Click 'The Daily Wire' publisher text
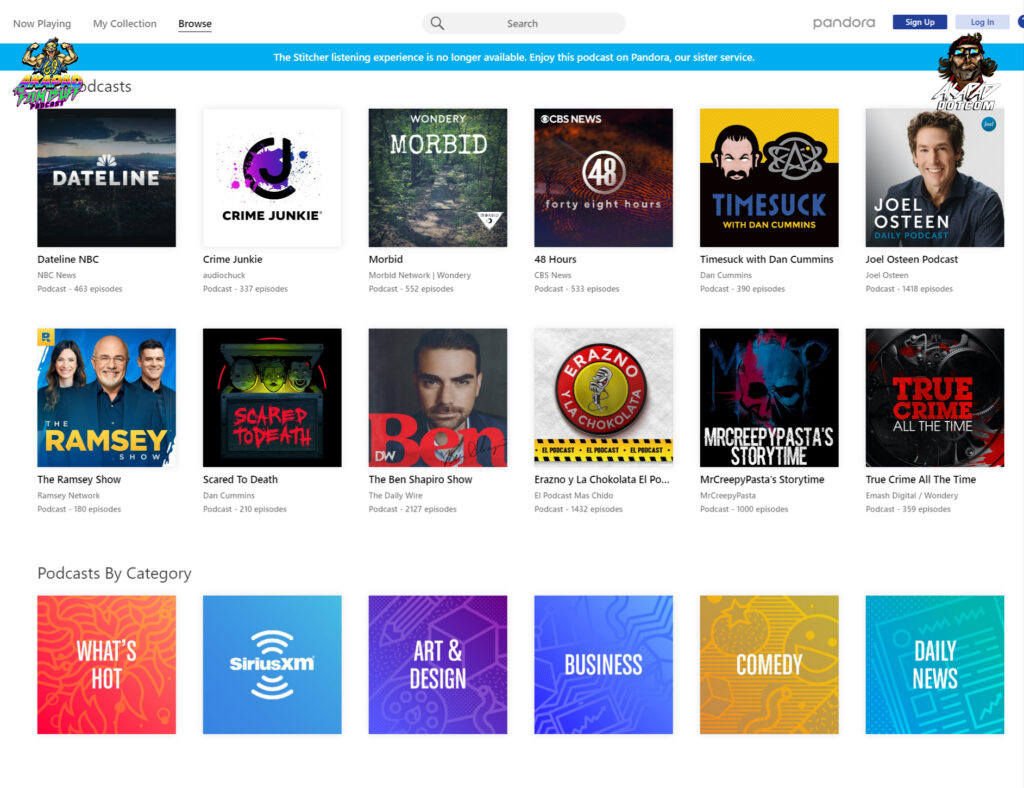This screenshot has height=788, width=1024. click(395, 496)
